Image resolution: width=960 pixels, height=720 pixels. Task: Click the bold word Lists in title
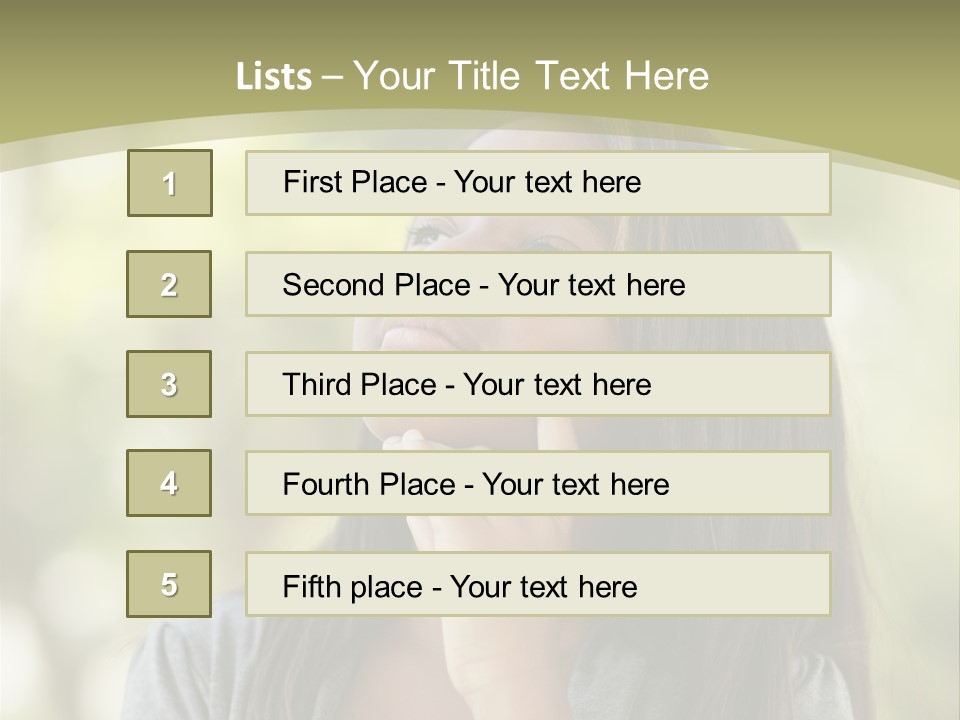274,77
